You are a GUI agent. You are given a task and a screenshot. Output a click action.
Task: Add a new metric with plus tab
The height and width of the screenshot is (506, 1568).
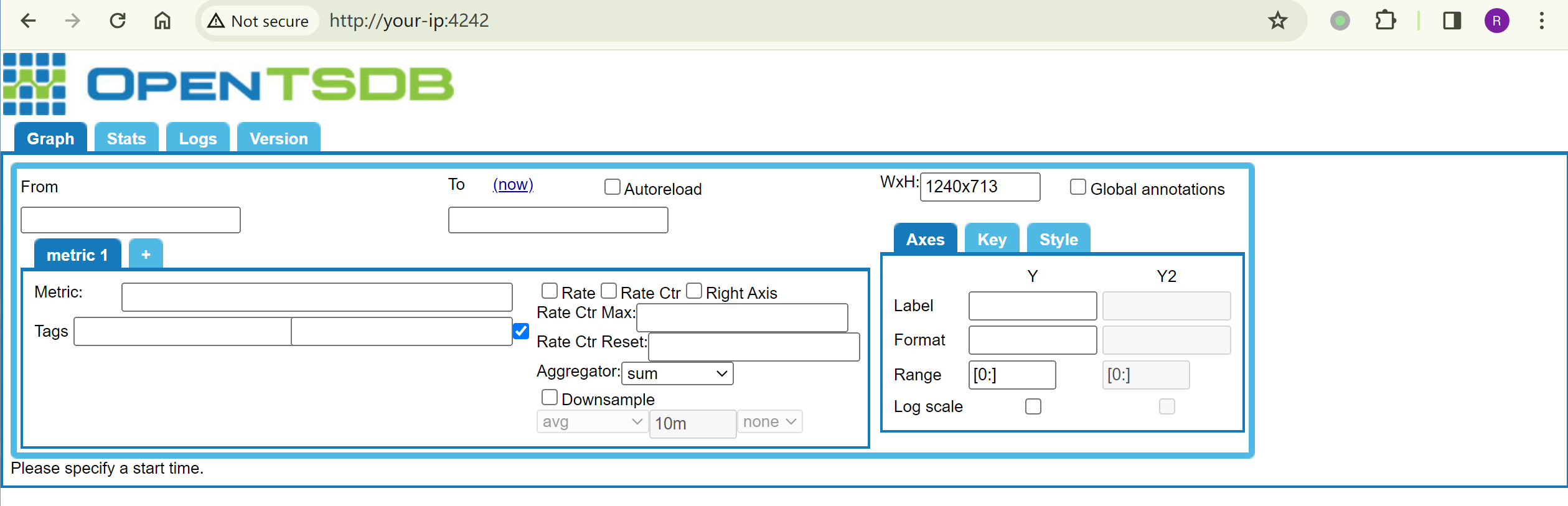click(x=146, y=255)
